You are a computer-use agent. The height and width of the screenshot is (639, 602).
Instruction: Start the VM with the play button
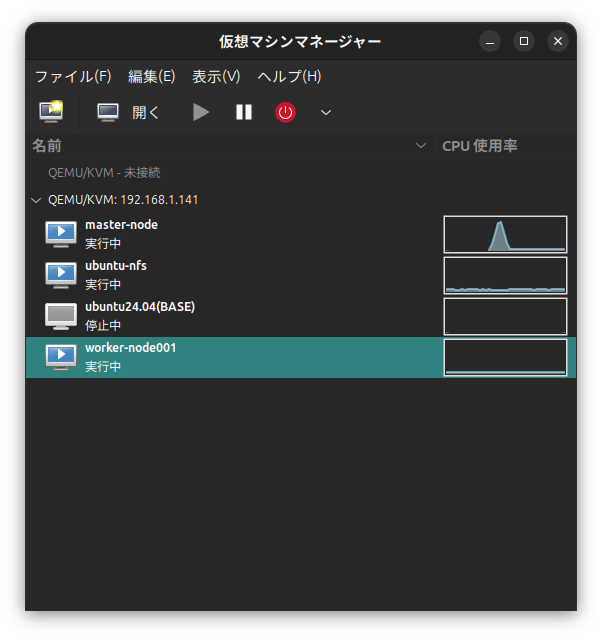(x=201, y=112)
